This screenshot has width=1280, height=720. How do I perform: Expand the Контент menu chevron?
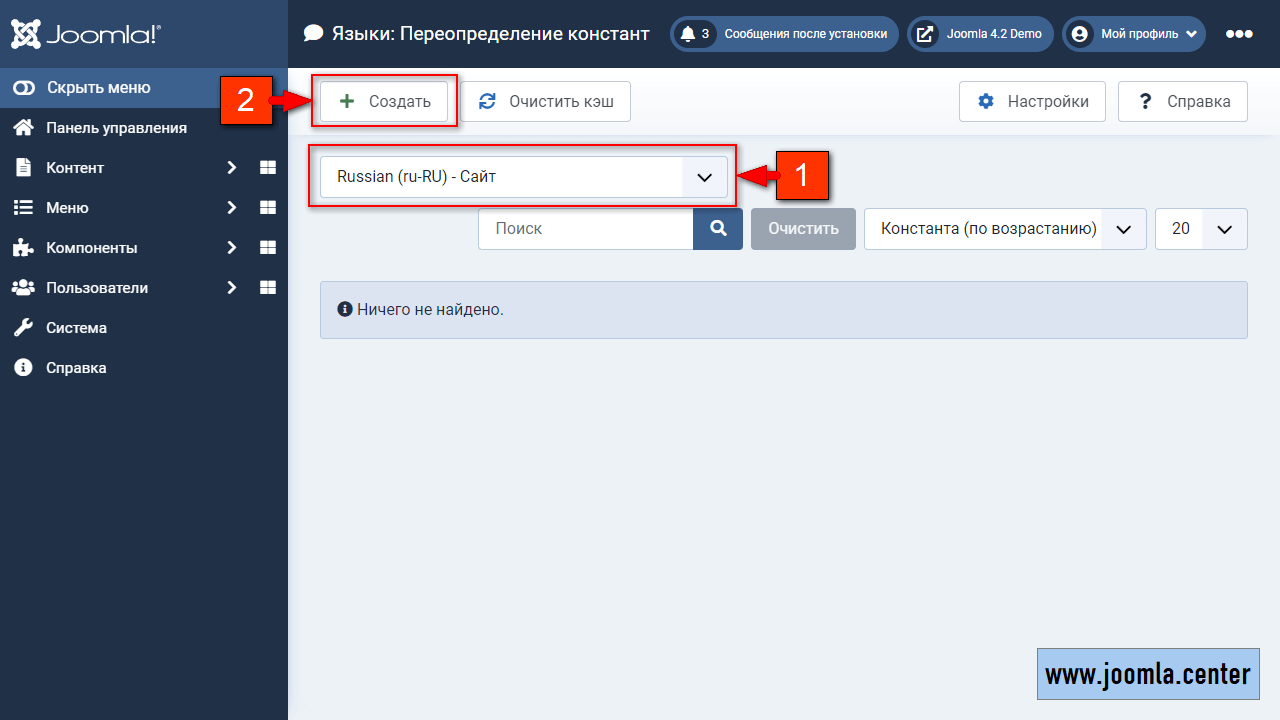231,168
